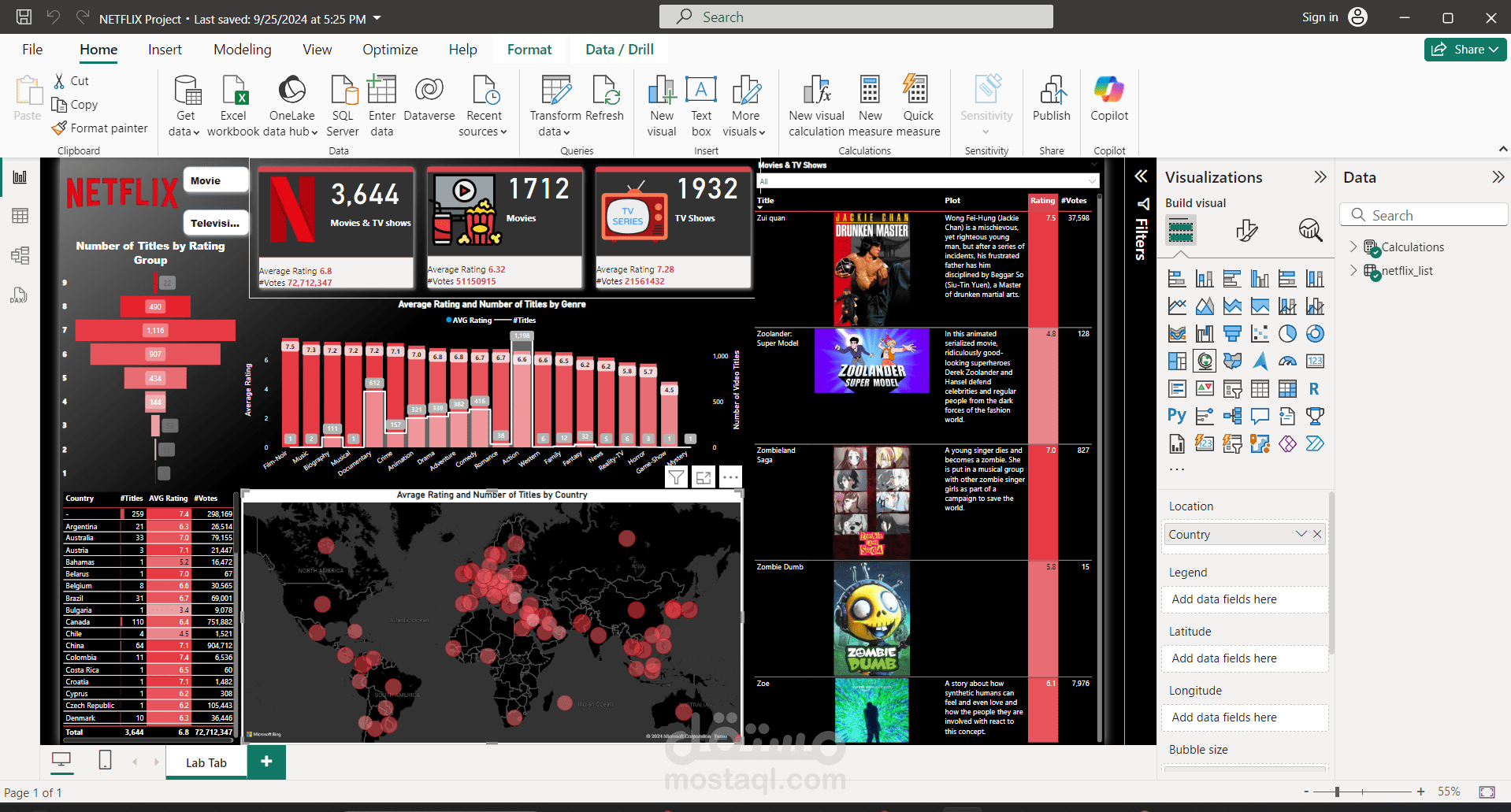Choose the Q&A speech bubble visual

coord(1260,416)
